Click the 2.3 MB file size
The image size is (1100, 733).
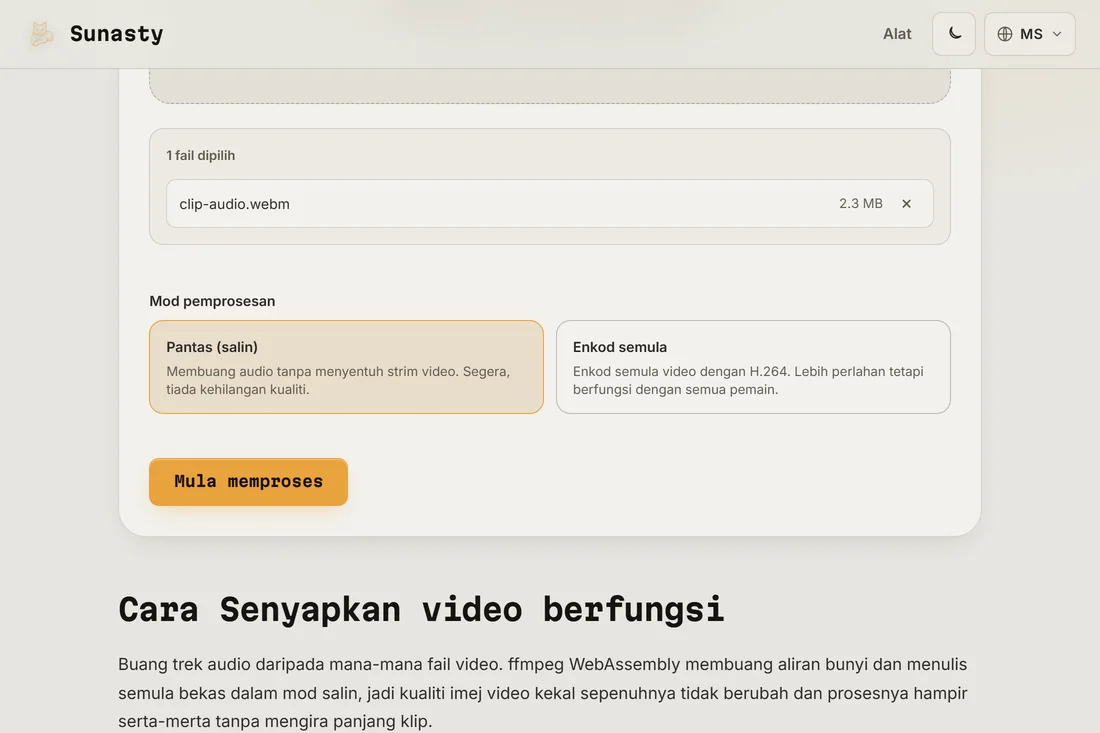coord(861,203)
